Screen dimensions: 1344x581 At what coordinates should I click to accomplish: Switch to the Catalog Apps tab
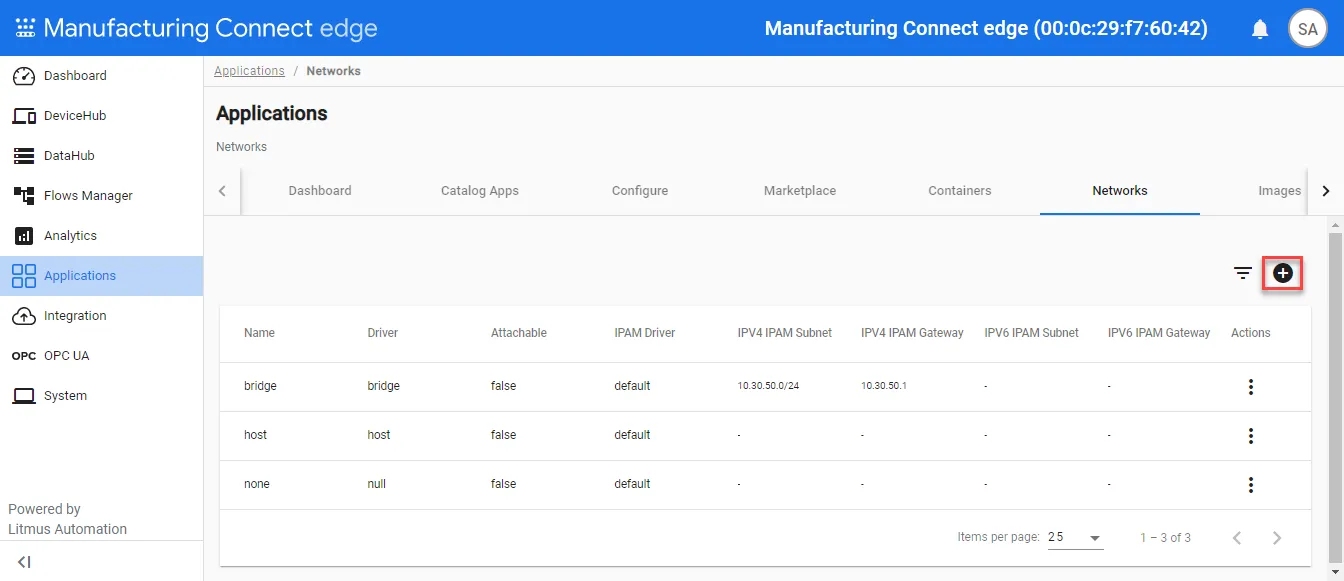[x=480, y=191]
